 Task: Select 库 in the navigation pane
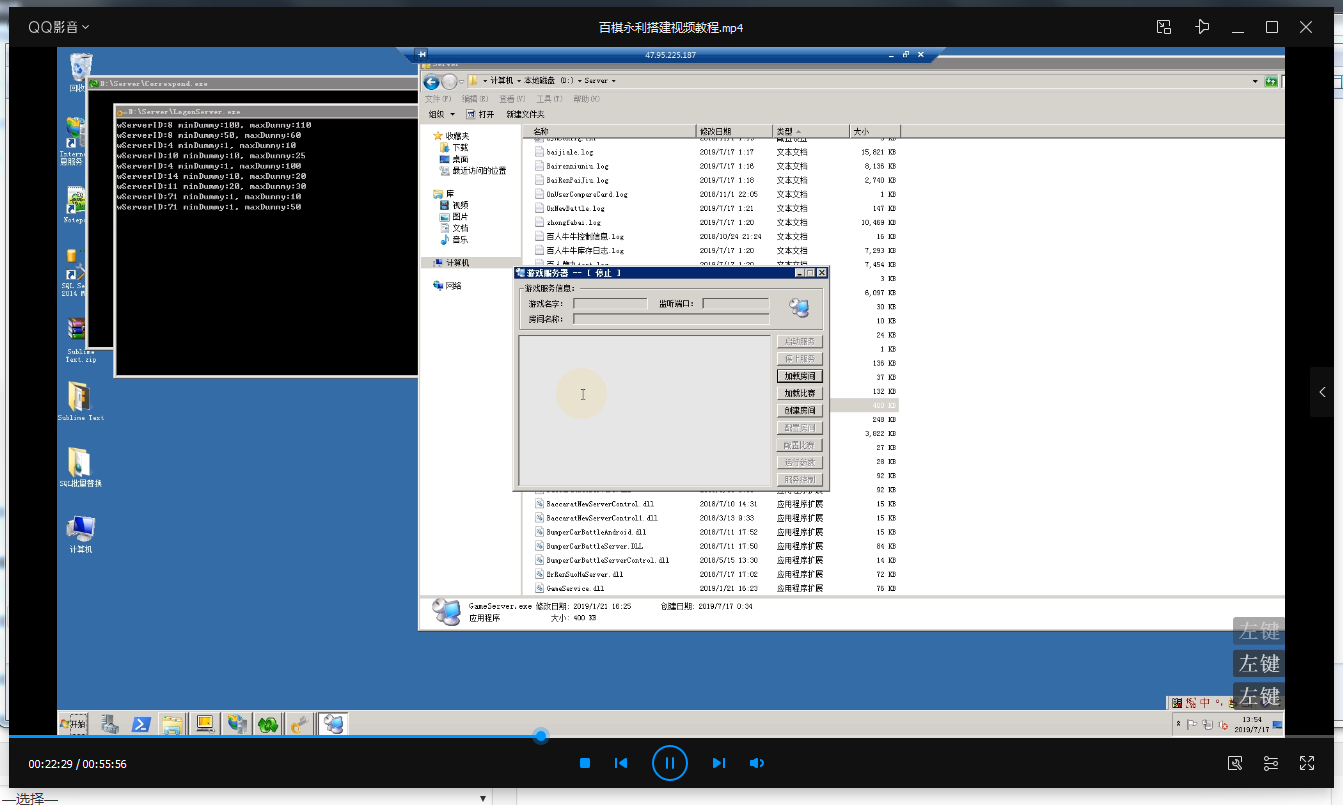pos(443,193)
